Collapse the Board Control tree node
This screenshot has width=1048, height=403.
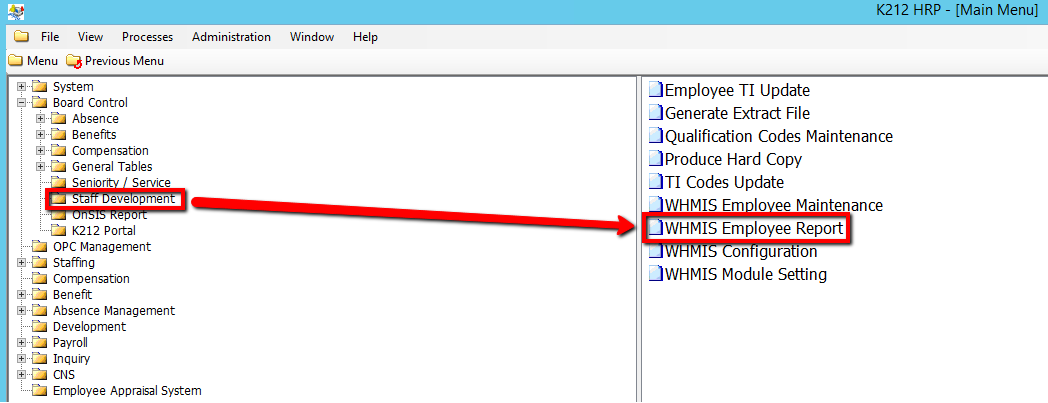click(x=22, y=103)
